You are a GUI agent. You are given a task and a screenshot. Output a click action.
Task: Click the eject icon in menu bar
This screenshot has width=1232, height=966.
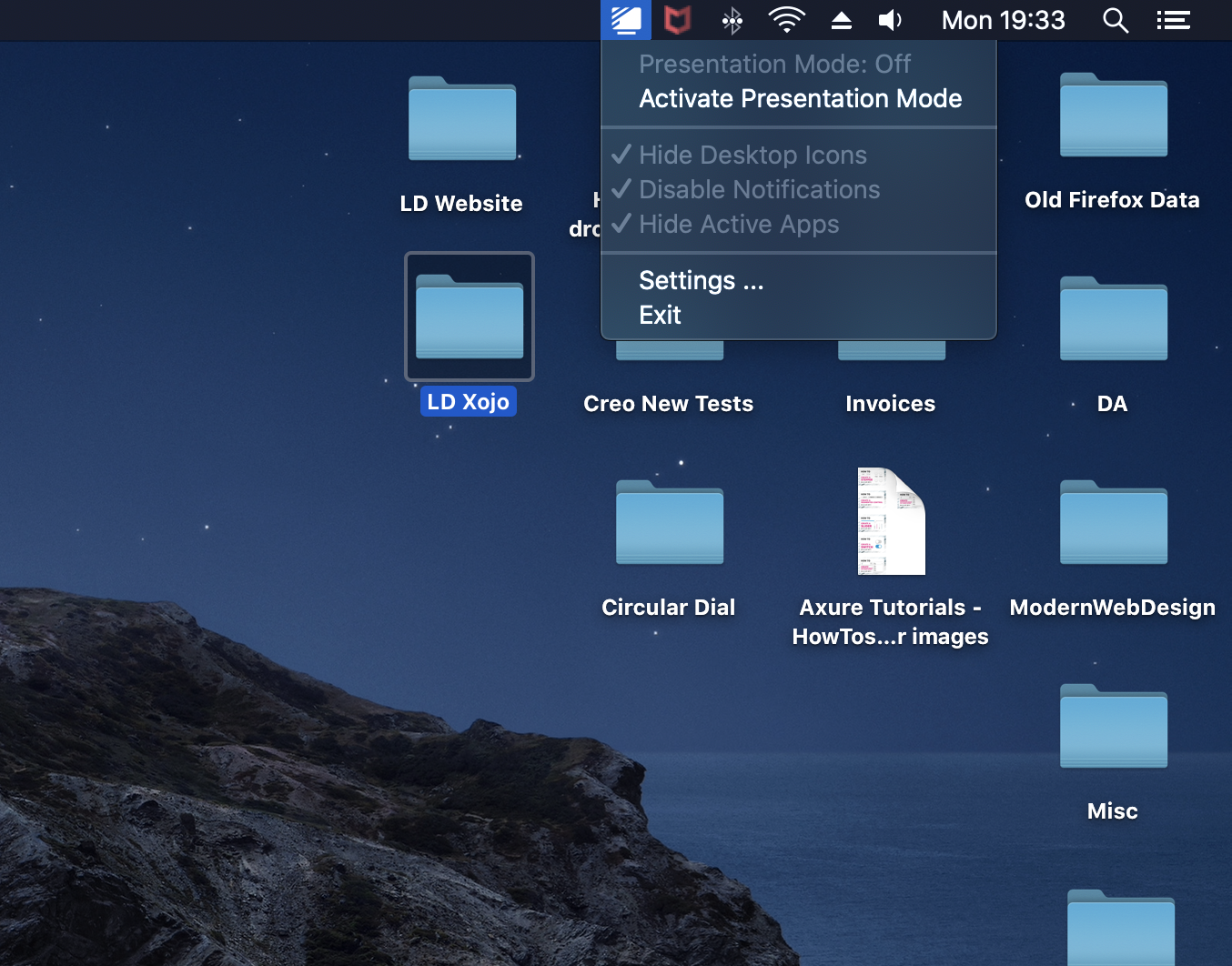point(842,20)
